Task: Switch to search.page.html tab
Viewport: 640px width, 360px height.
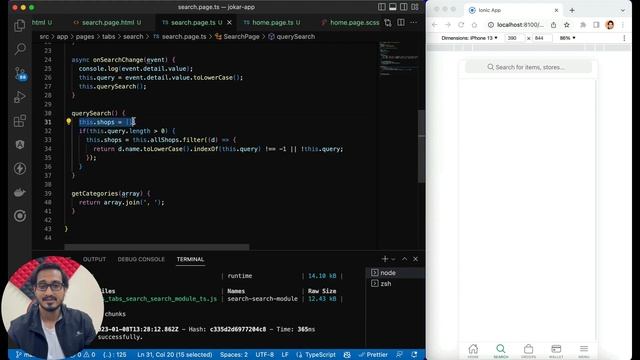Action: pyautogui.click(x=107, y=22)
